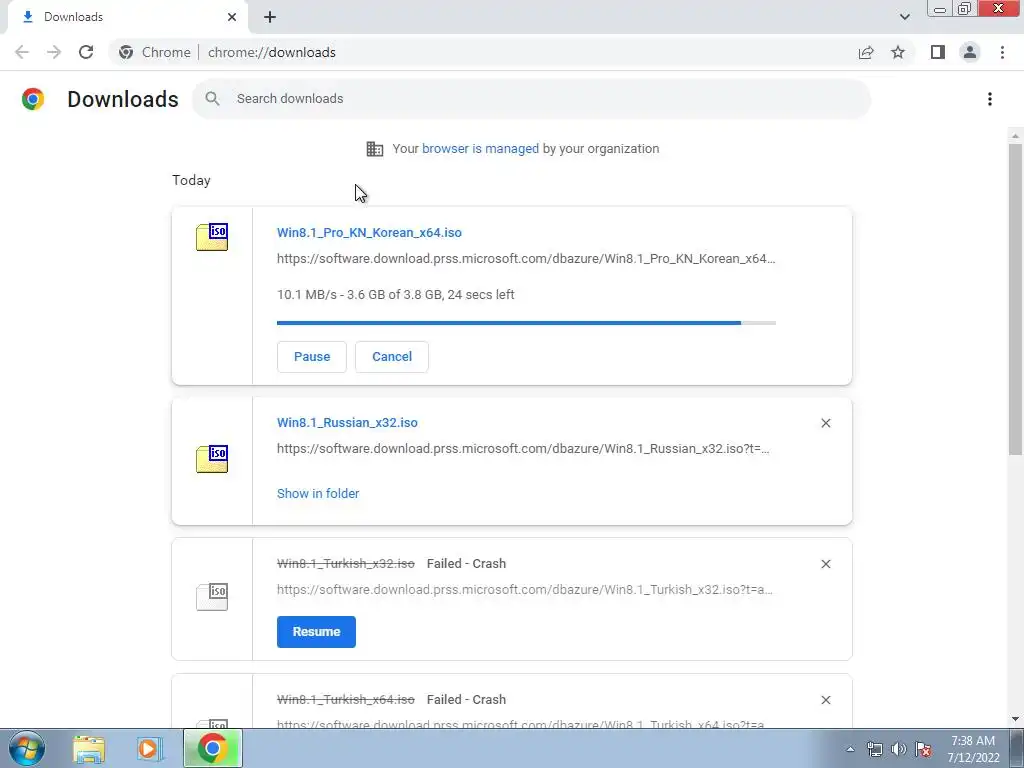Image resolution: width=1024 pixels, height=768 pixels.
Task: Open Windows Media Player from taskbar
Action: pyautogui.click(x=150, y=749)
